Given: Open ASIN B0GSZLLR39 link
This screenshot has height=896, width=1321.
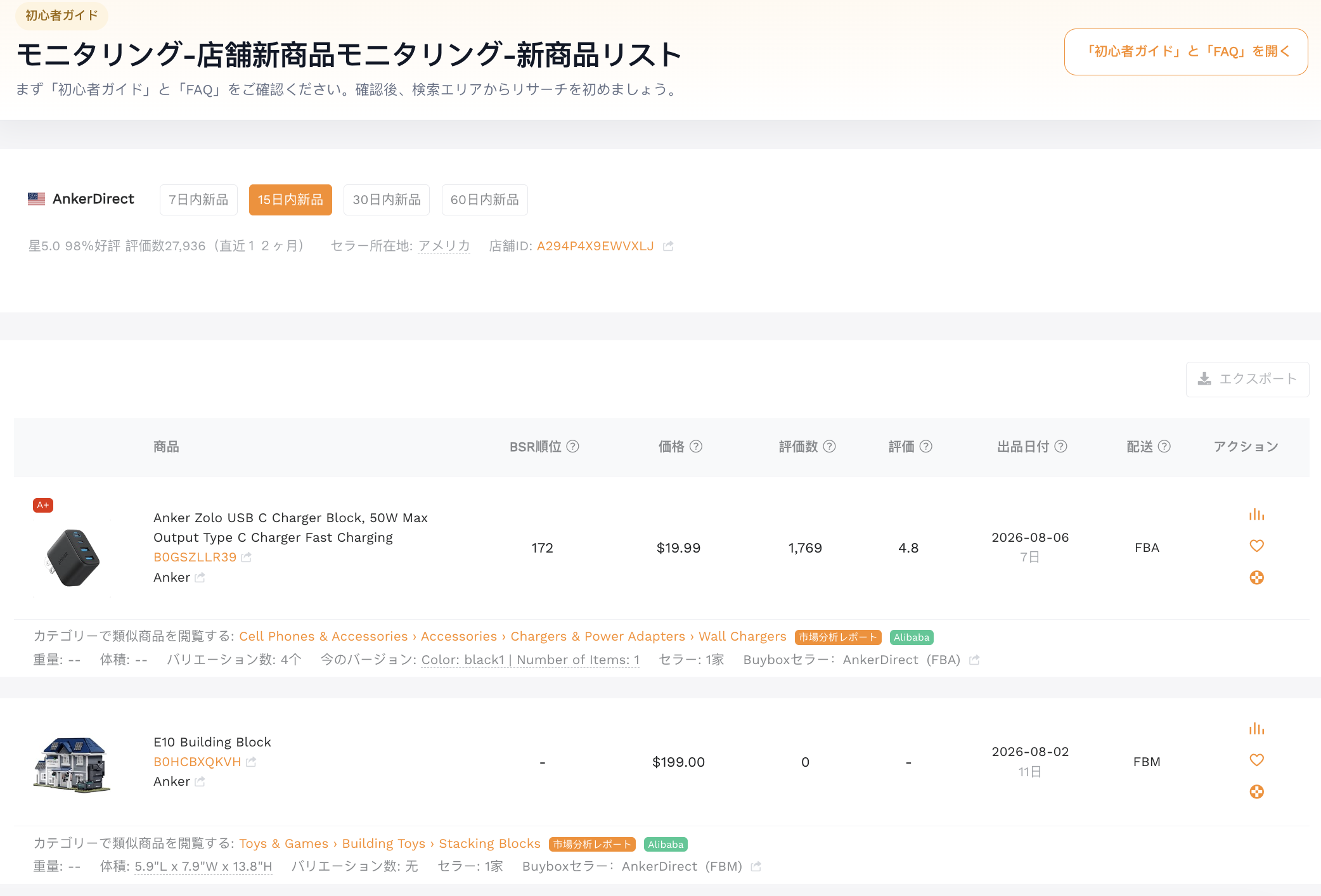Looking at the screenshot, I should 195,557.
